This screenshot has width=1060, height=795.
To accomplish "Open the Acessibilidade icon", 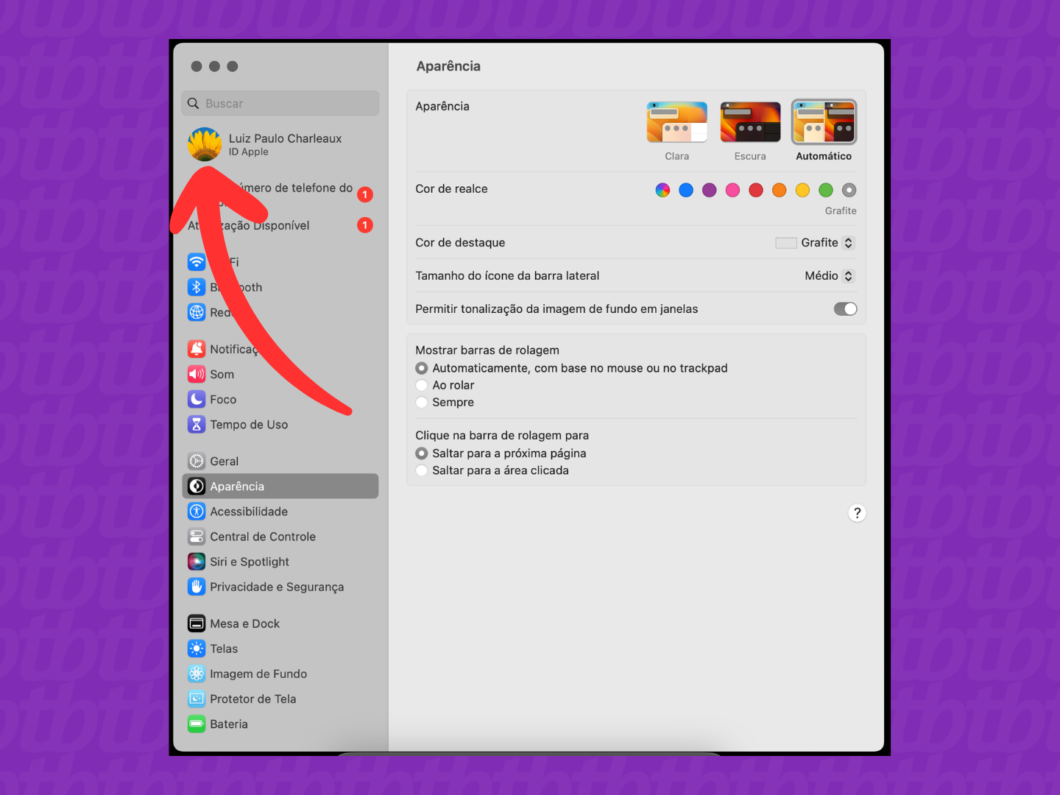I will (x=196, y=511).
